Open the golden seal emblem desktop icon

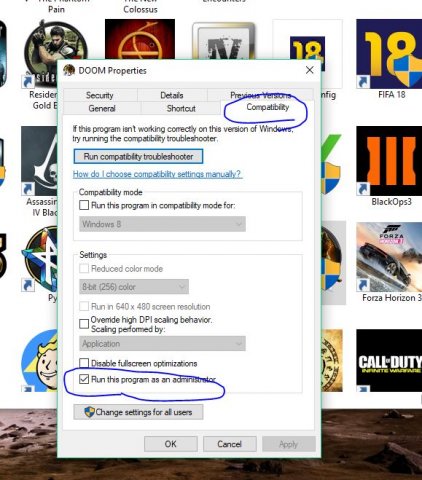[332, 361]
